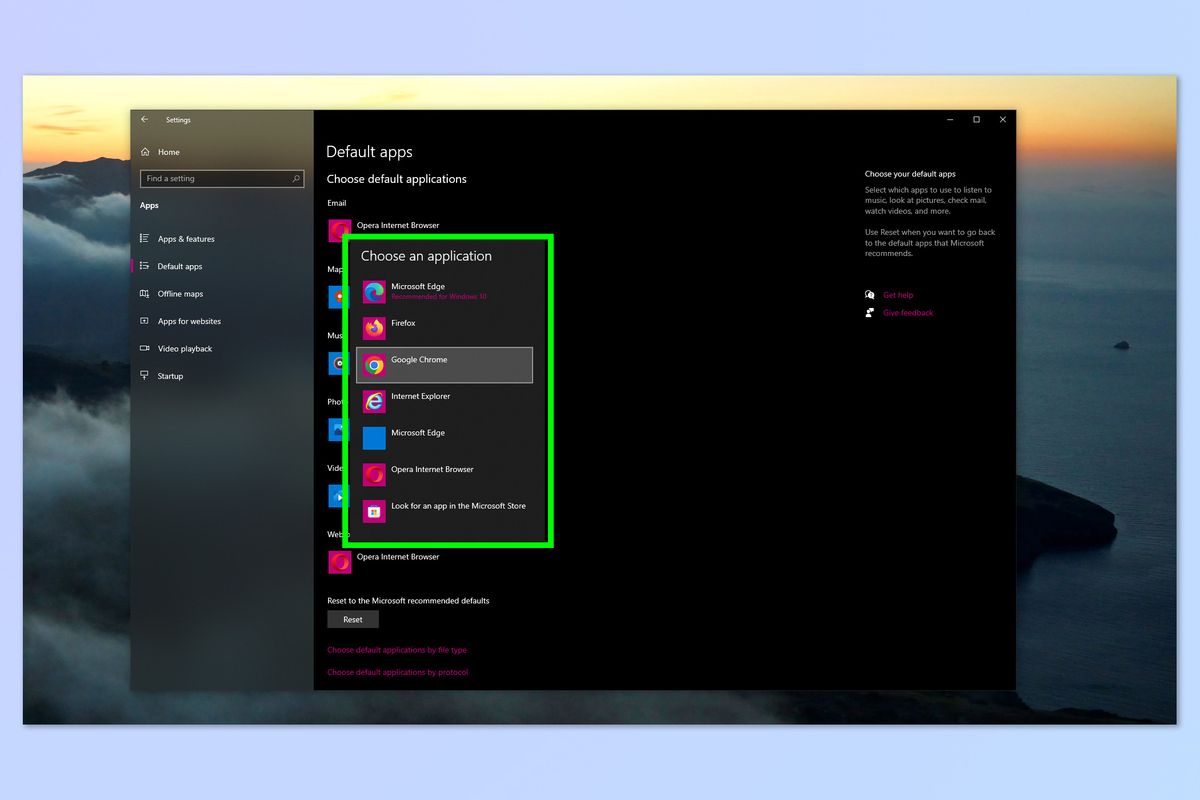
Task: Click the Find a setting search field
Action: point(221,178)
